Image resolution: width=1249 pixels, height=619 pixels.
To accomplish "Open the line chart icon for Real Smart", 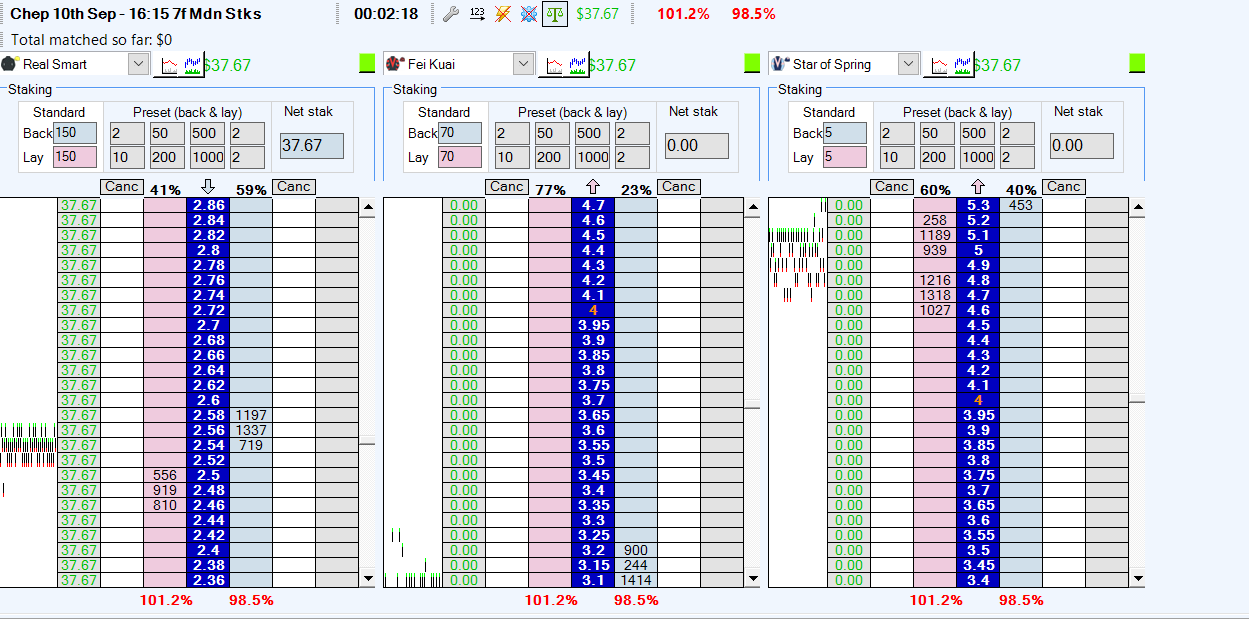I will click(168, 65).
